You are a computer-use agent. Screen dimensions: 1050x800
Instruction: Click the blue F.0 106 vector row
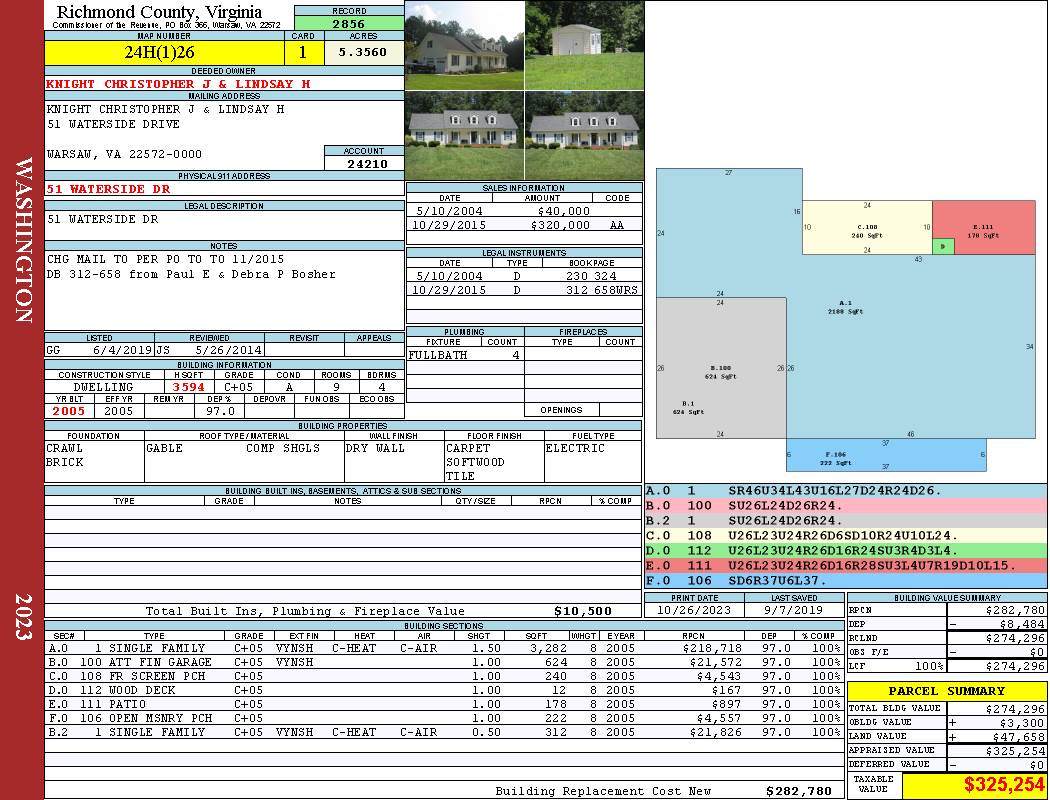846,580
